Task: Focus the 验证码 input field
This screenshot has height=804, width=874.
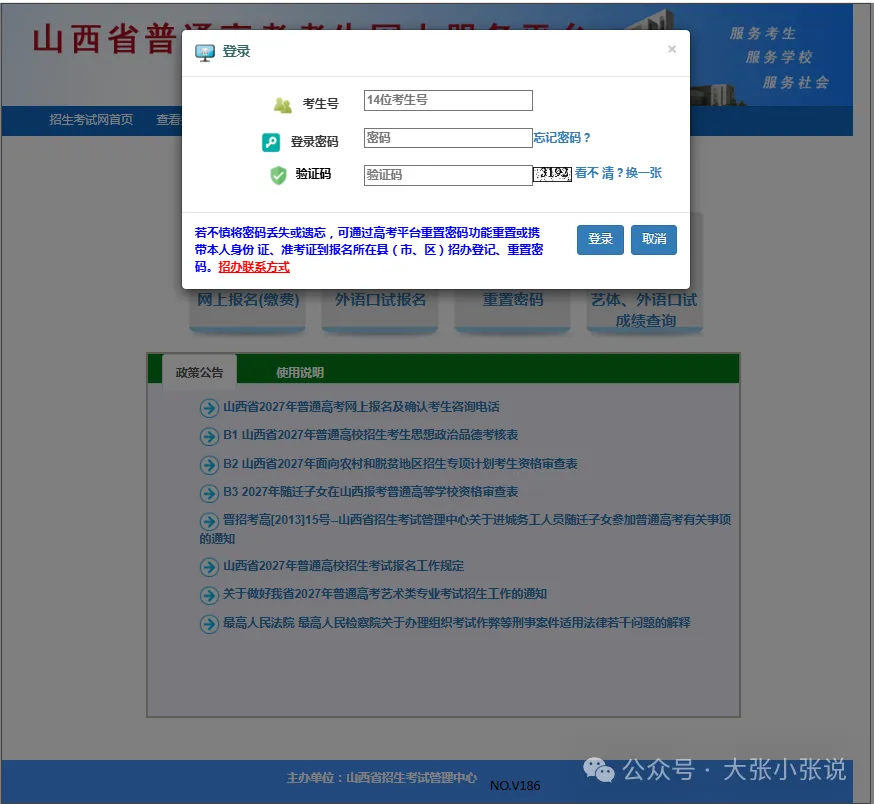Action: tap(448, 175)
